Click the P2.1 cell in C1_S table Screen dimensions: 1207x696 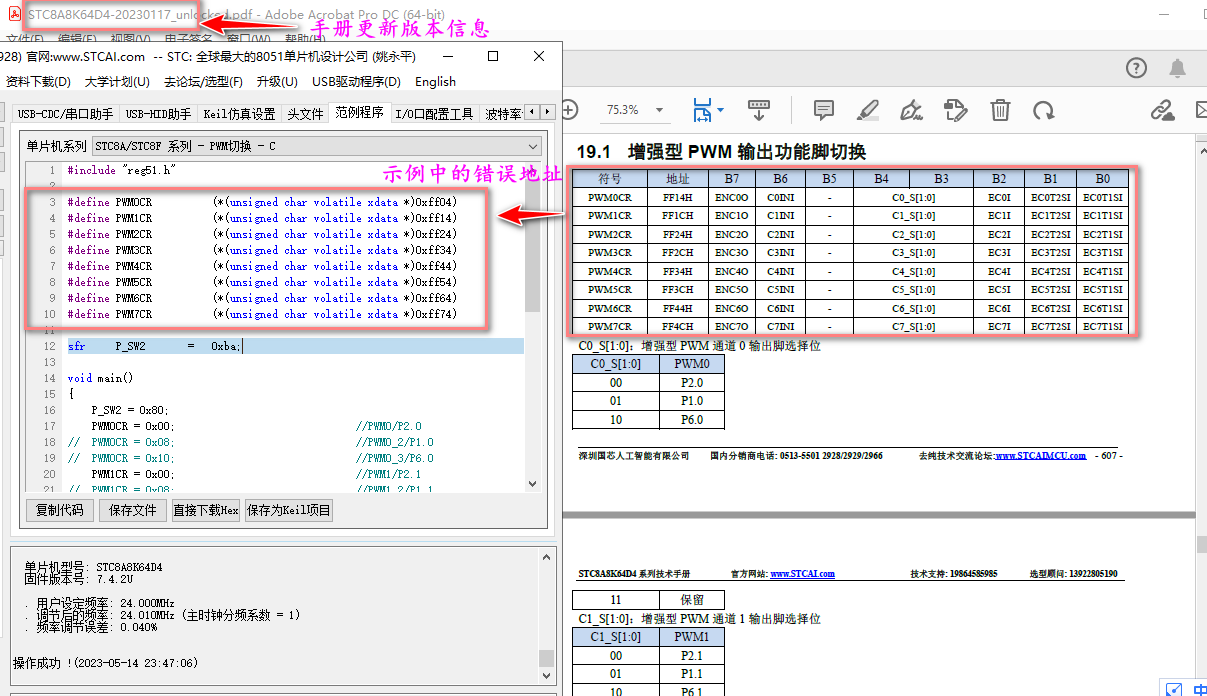[692, 656]
